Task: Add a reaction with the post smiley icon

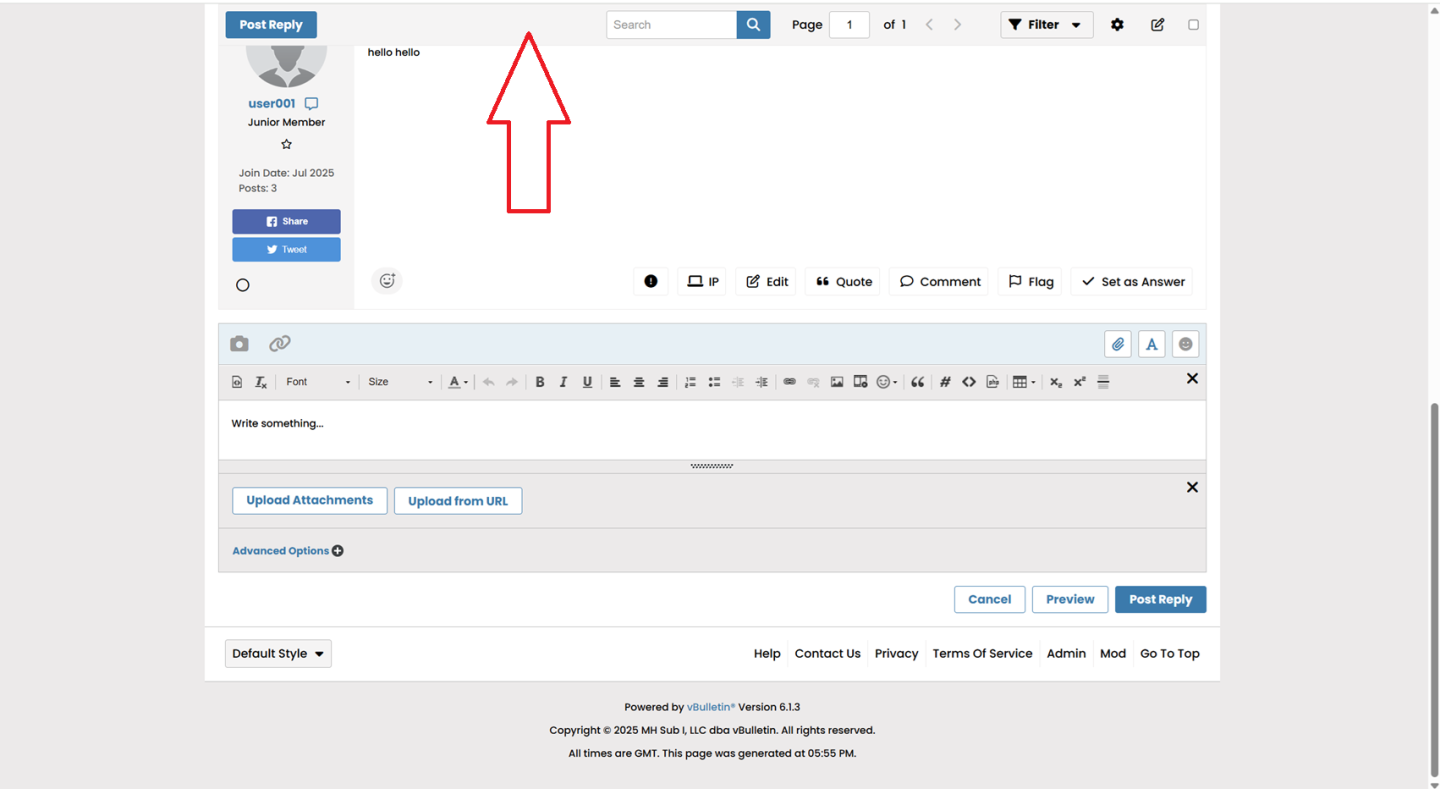Action: 387,281
